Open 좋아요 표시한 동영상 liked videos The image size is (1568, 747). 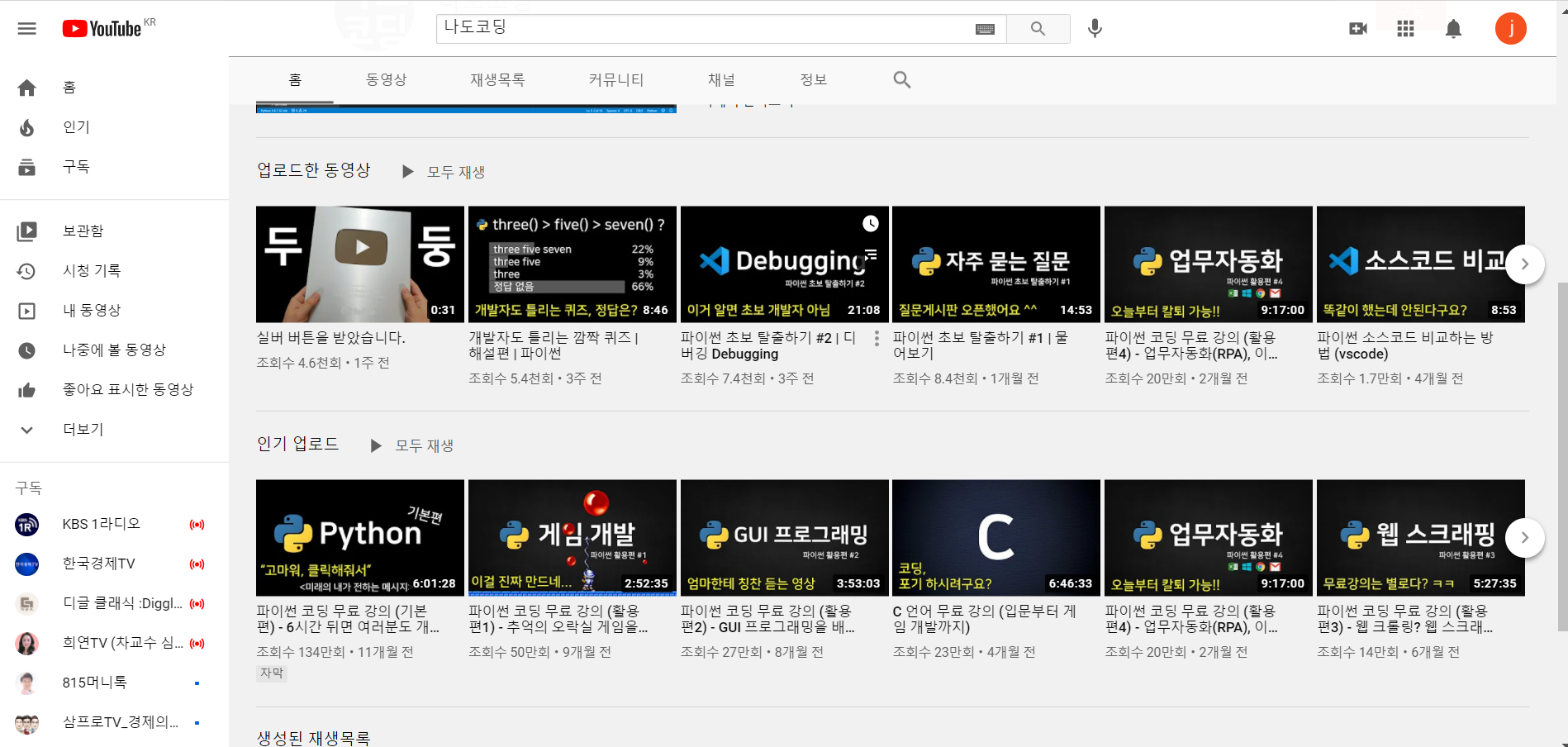click(114, 390)
